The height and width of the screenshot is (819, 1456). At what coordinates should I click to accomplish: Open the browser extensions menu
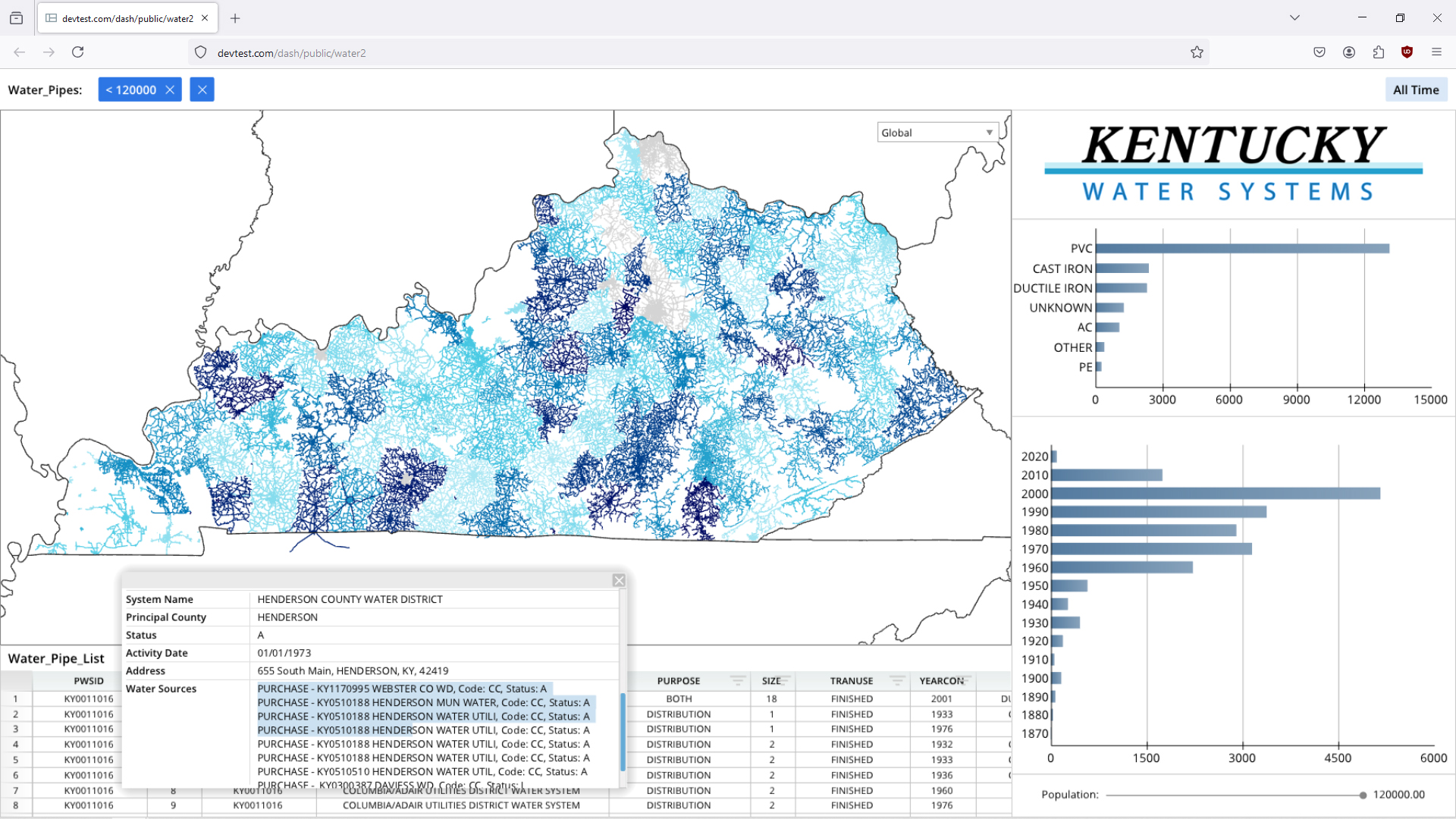click(x=1378, y=52)
